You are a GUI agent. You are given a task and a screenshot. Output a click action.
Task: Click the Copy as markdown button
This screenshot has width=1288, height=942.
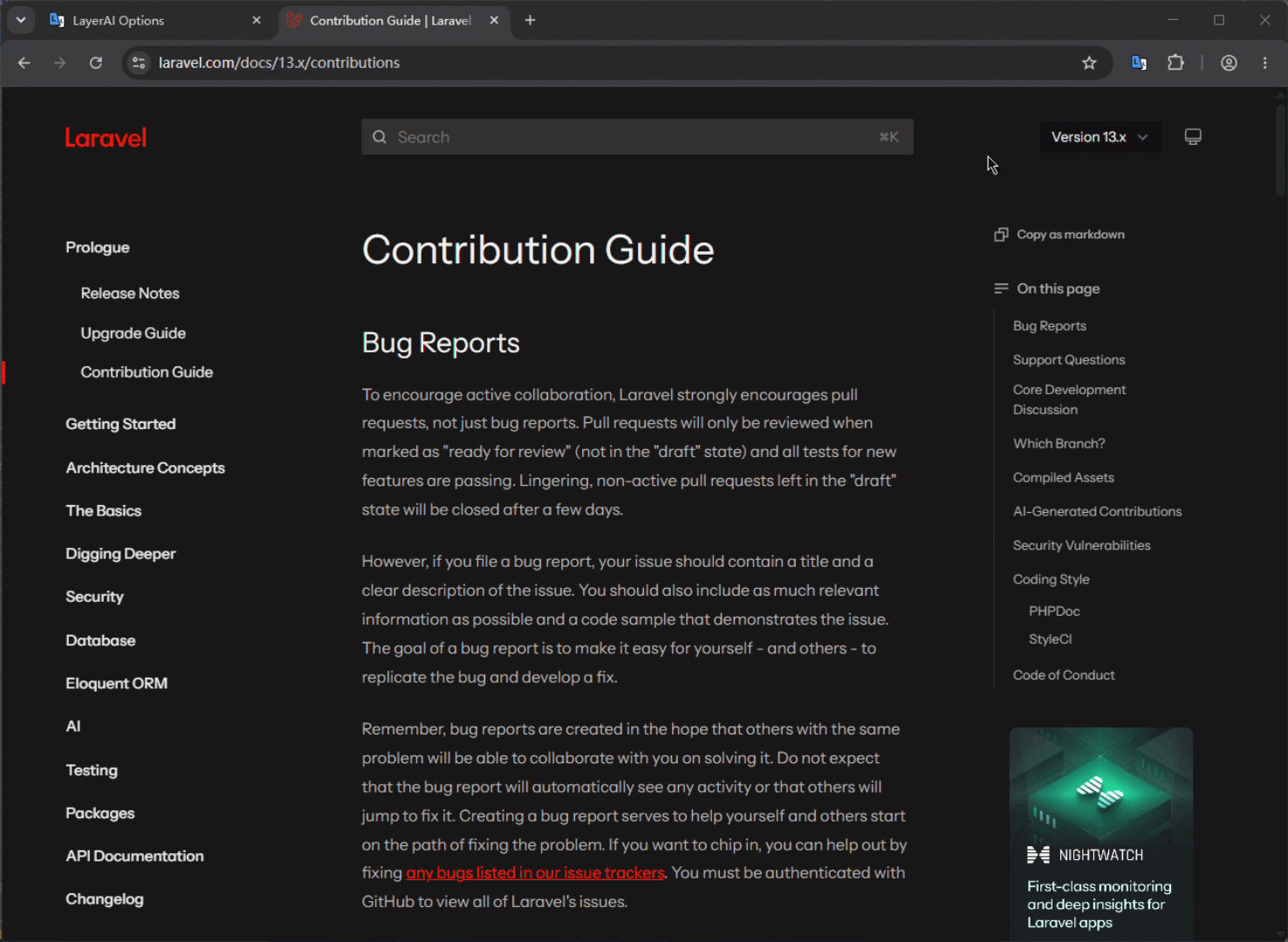pyautogui.click(x=1059, y=235)
